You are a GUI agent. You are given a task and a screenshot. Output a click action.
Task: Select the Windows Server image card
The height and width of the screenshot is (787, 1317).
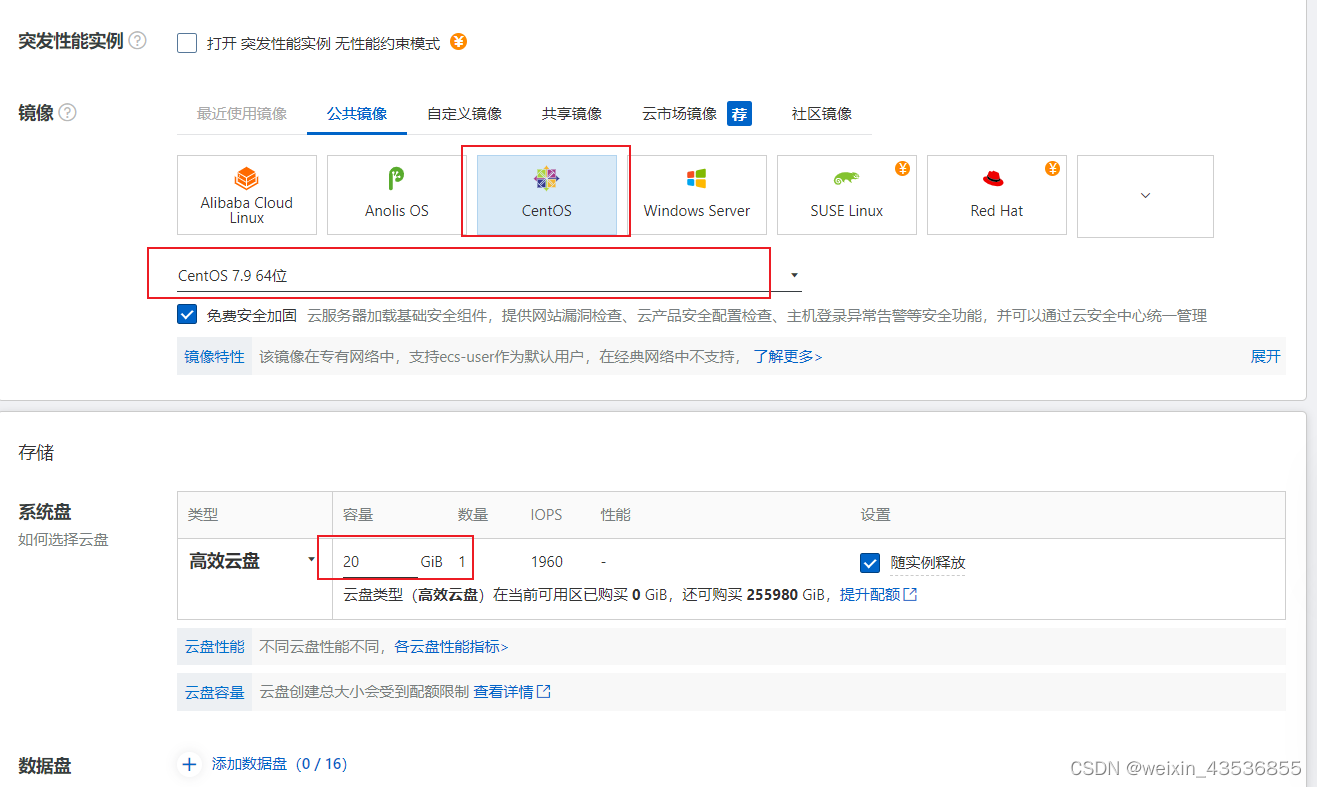click(x=697, y=195)
